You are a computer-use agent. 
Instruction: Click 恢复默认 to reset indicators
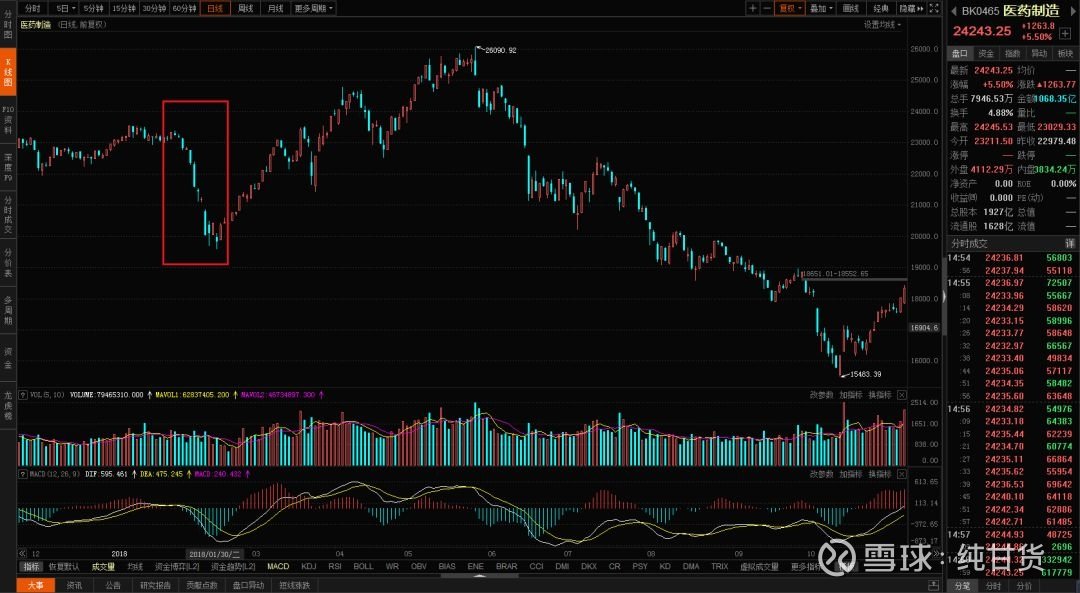(x=64, y=566)
